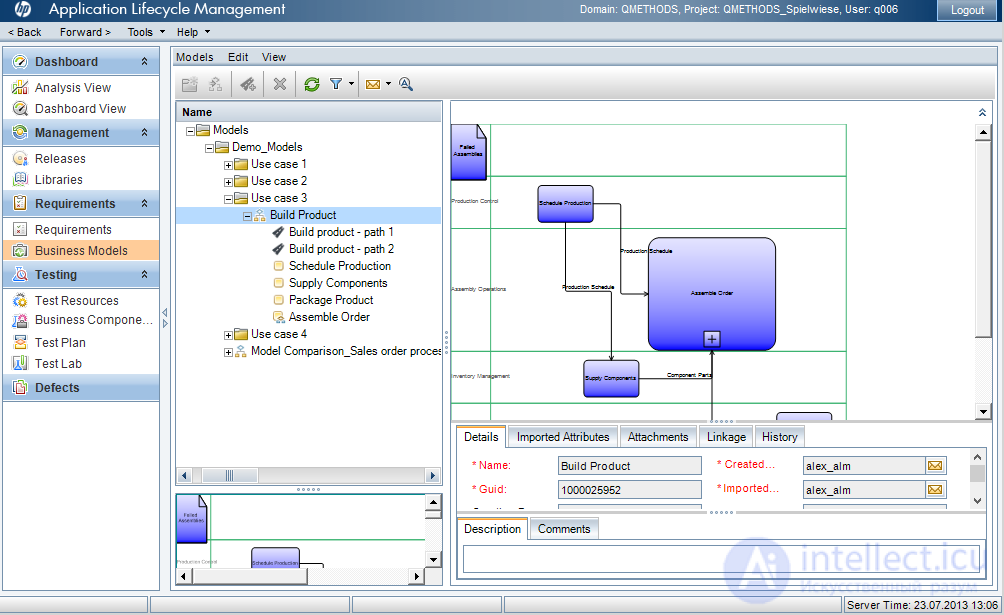Click the Dashboard View icon
This screenshot has width=1004, height=615.
(x=20, y=108)
